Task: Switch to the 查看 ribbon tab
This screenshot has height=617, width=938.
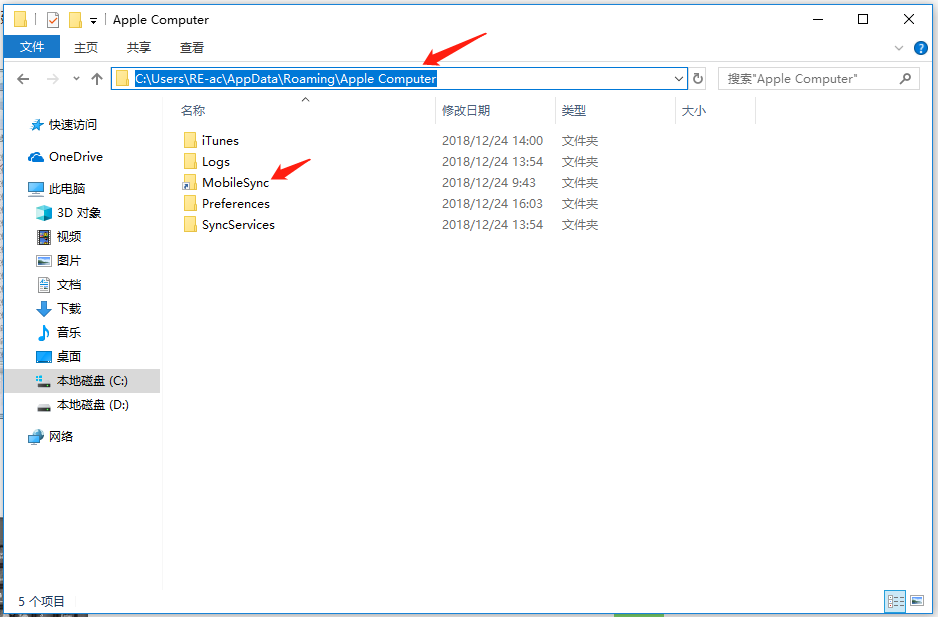Action: 191,47
